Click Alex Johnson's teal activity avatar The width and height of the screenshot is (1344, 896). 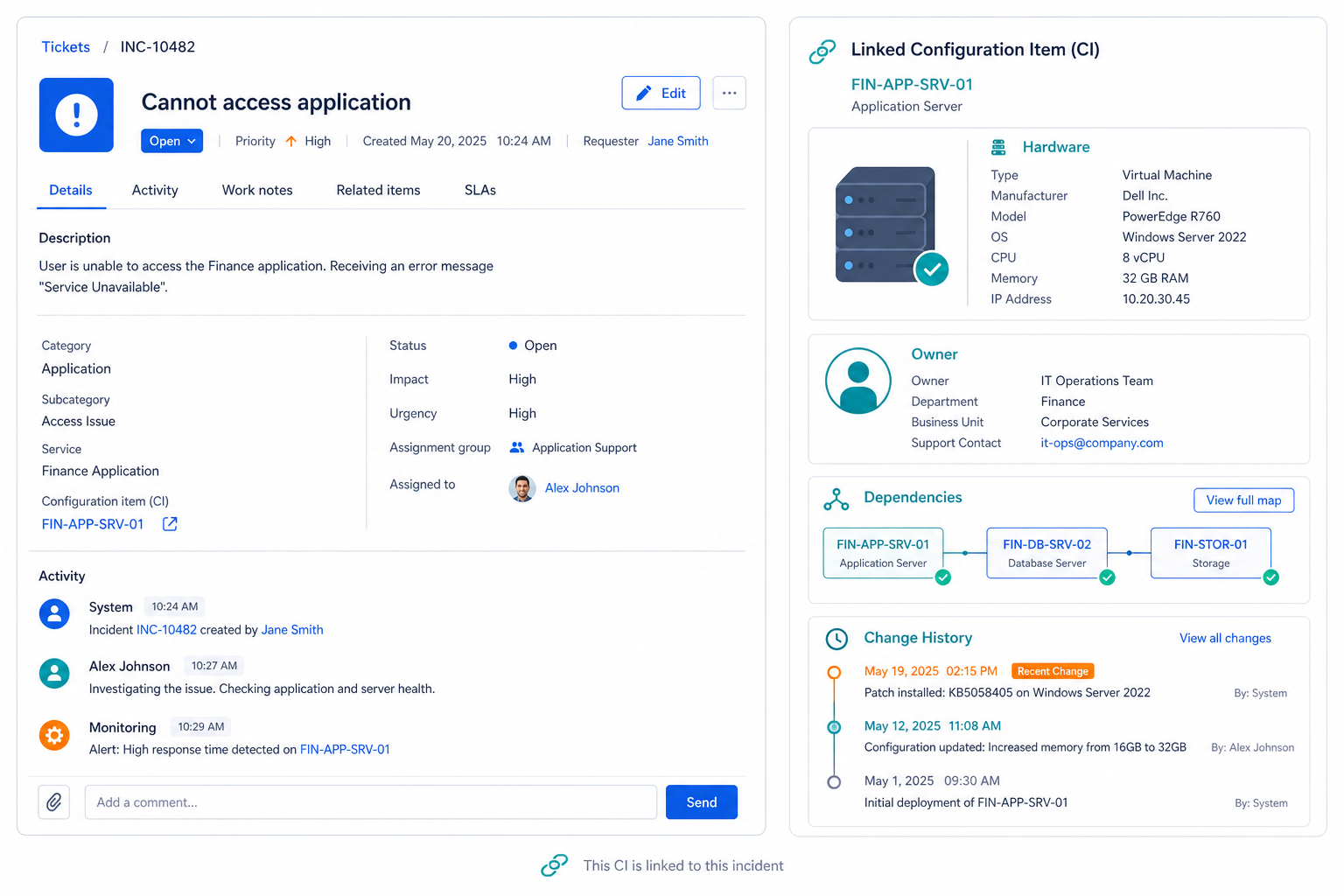pyautogui.click(x=54, y=673)
